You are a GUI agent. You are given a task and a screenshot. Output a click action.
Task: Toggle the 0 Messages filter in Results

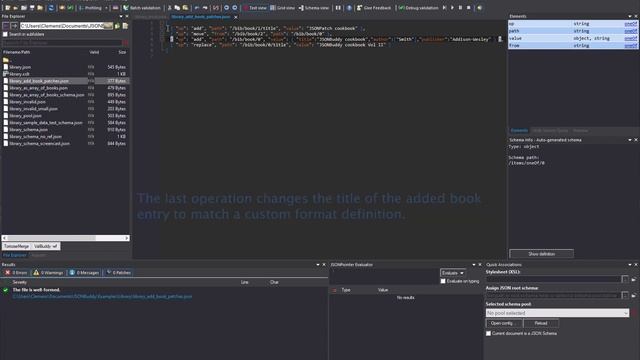84,273
